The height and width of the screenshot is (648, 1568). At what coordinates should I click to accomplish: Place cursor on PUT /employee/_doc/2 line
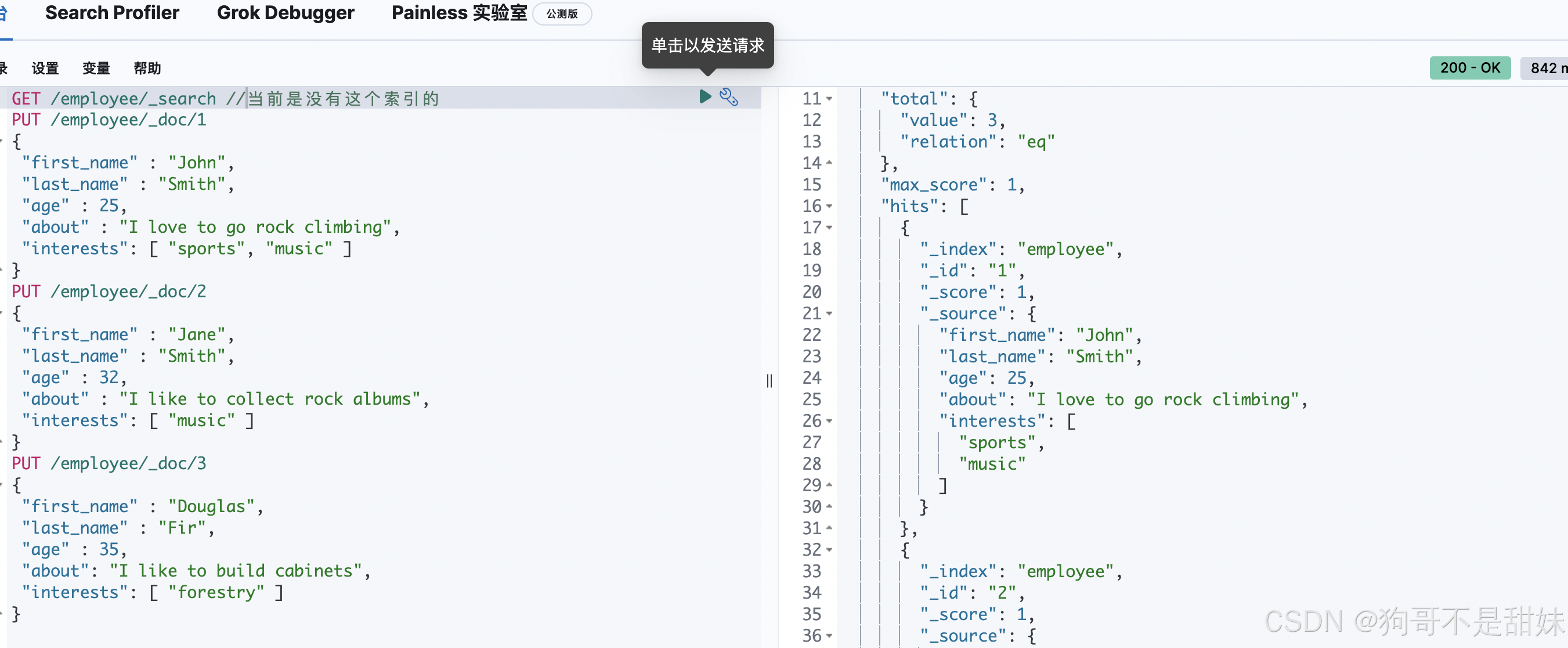[x=110, y=291]
